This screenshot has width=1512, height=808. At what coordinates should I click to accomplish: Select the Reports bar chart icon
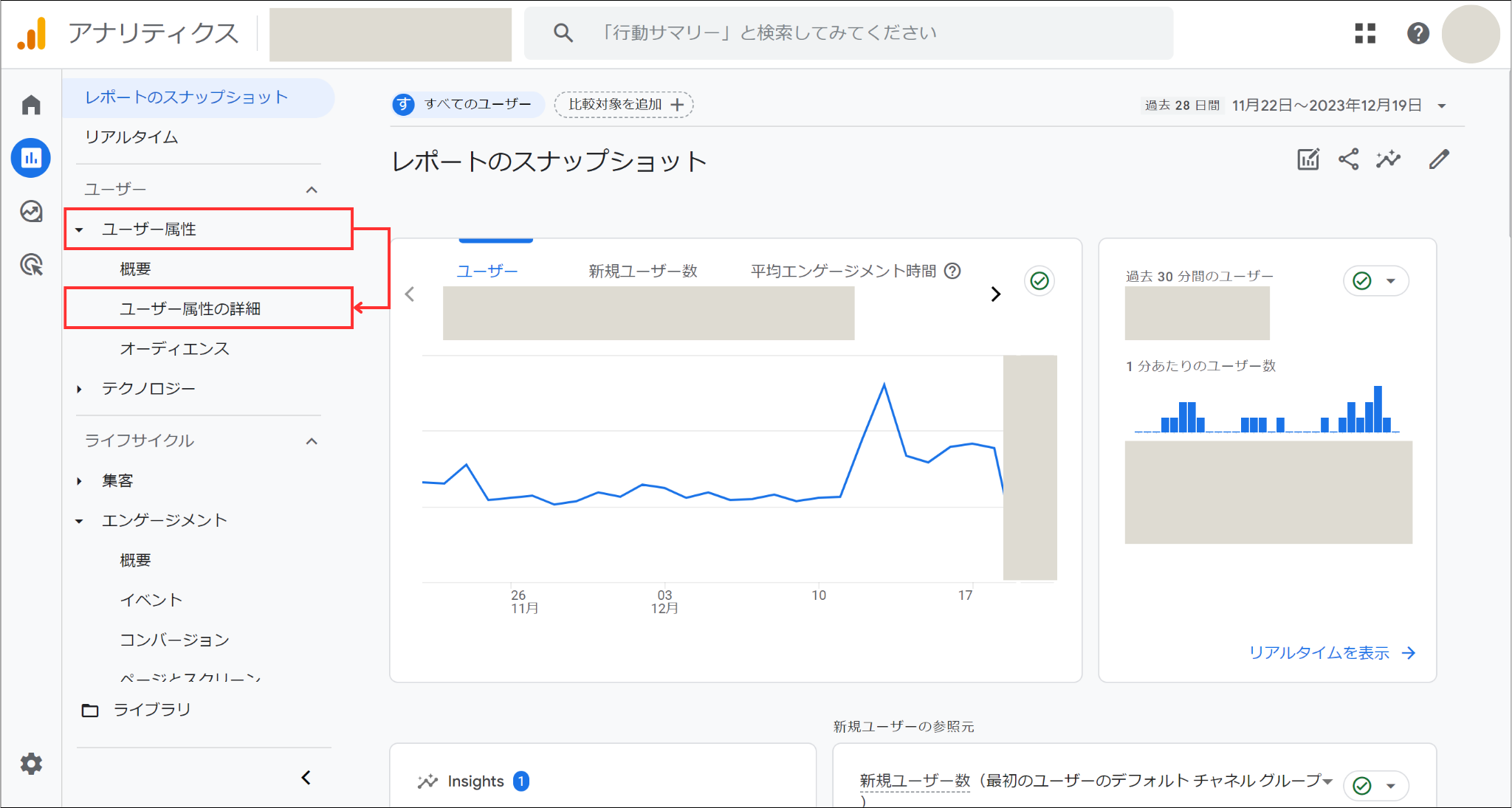pos(31,158)
